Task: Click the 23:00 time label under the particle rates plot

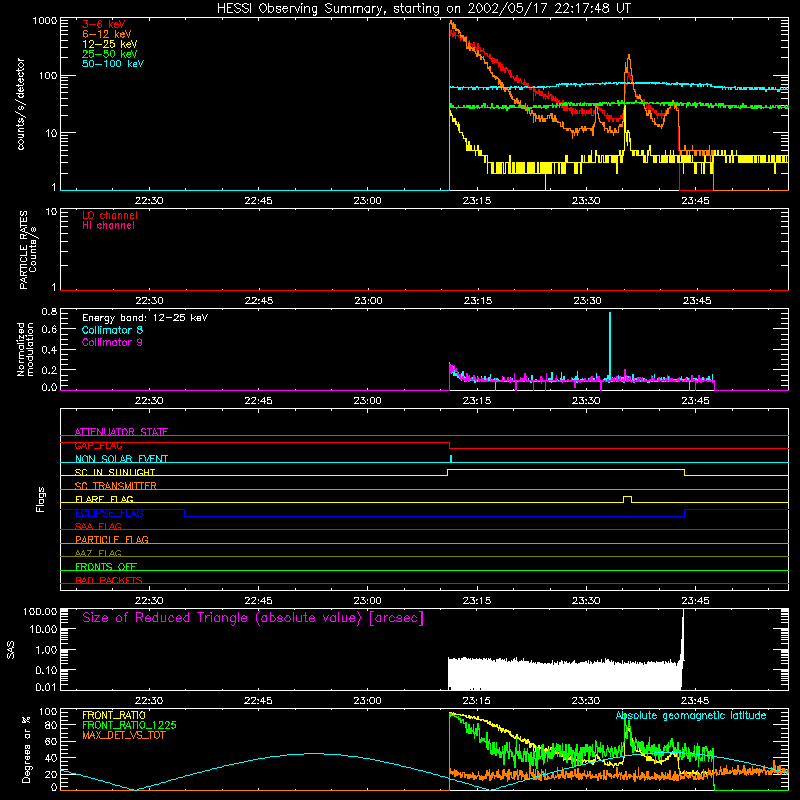Action: (368, 301)
